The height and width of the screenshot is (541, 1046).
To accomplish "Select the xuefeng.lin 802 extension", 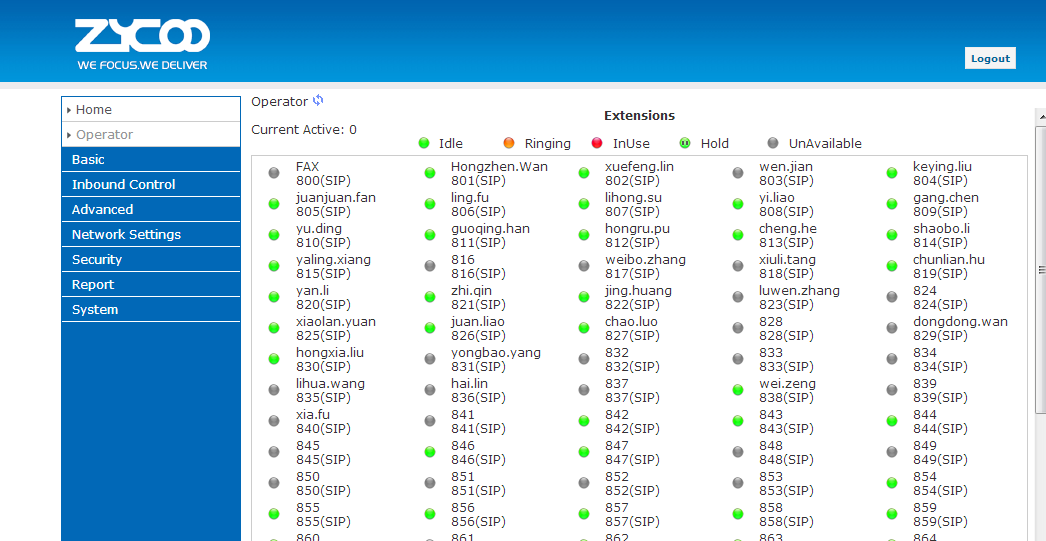I will (x=638, y=173).
